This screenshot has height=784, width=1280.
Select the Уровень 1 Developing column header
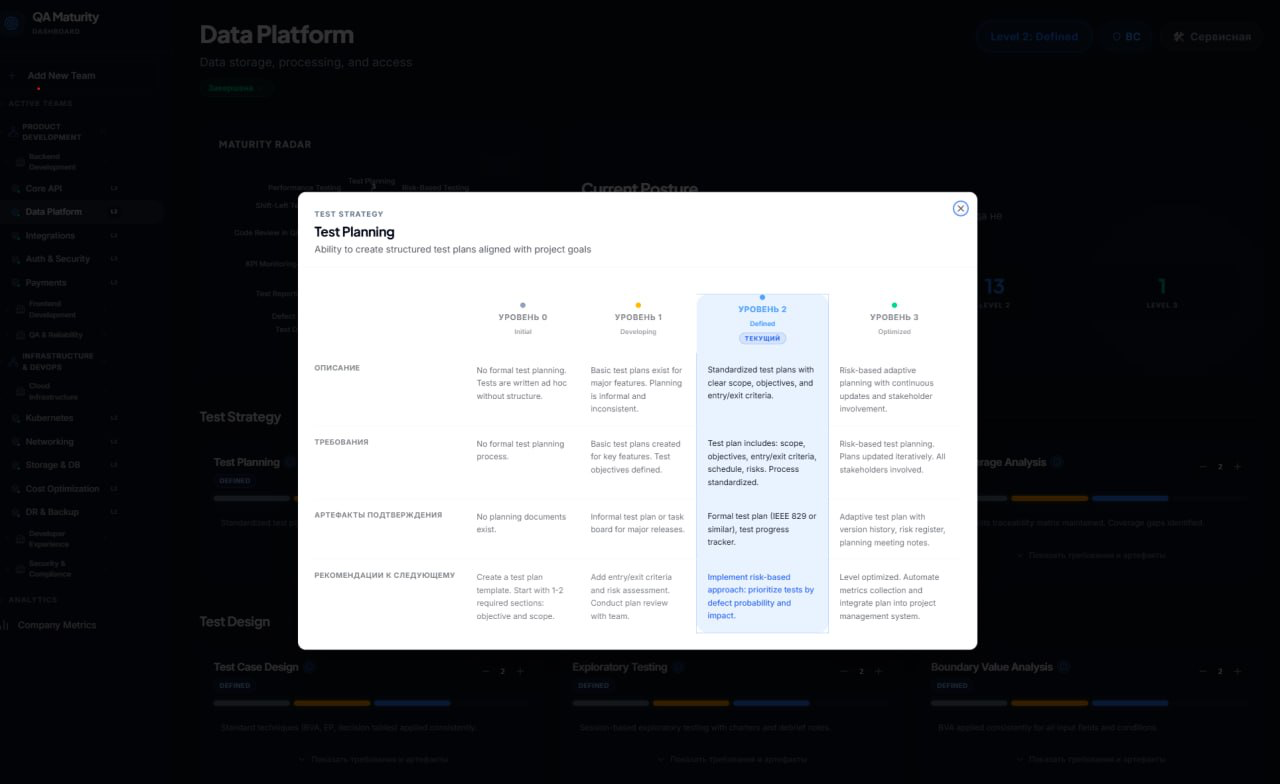pos(638,319)
